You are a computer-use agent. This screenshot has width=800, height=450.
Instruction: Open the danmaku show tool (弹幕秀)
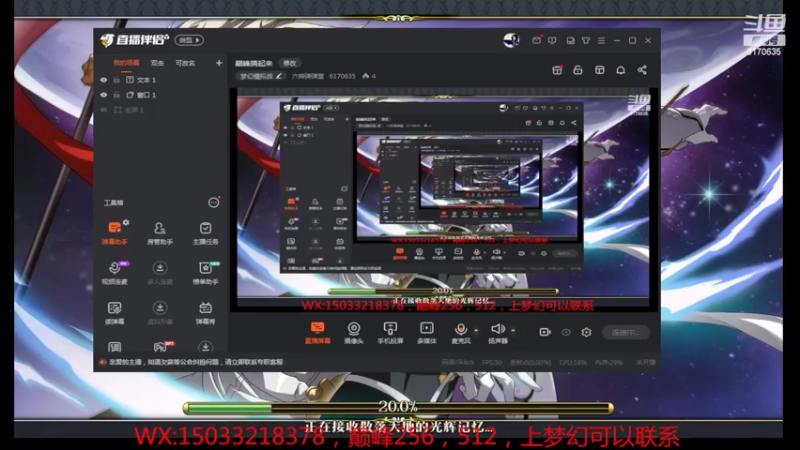206,312
